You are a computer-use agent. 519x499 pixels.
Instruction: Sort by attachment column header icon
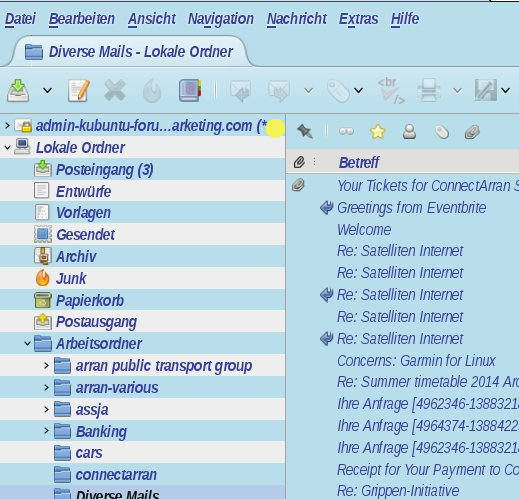(299, 162)
